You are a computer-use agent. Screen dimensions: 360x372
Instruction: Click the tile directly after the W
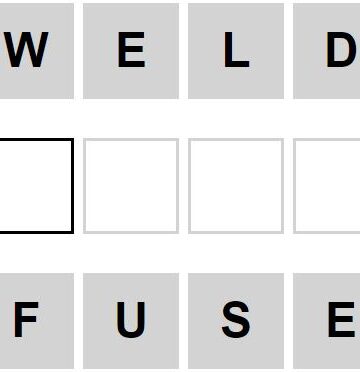(131, 51)
